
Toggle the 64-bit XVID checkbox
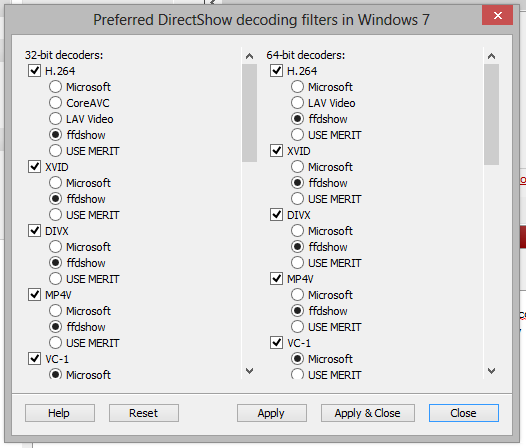point(276,151)
